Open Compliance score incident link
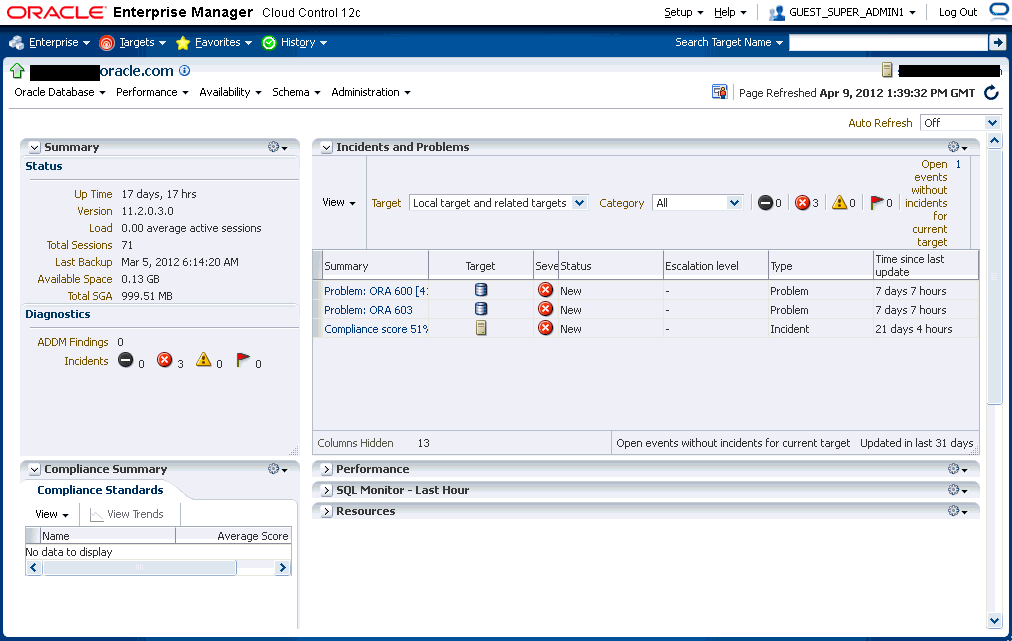The height and width of the screenshot is (641, 1012). (376, 329)
